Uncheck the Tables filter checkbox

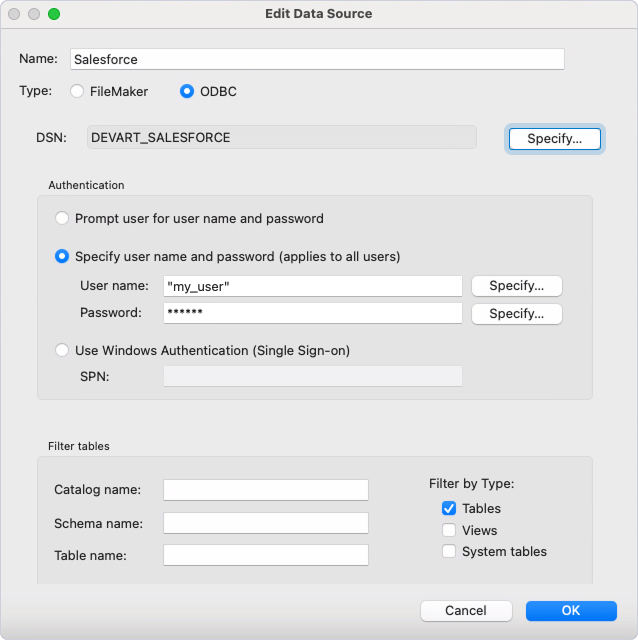[449, 508]
